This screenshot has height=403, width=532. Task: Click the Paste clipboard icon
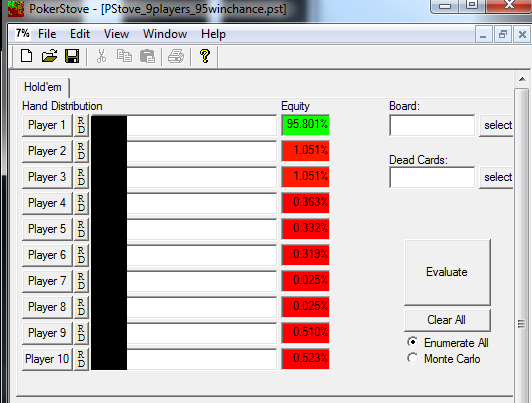pos(147,56)
